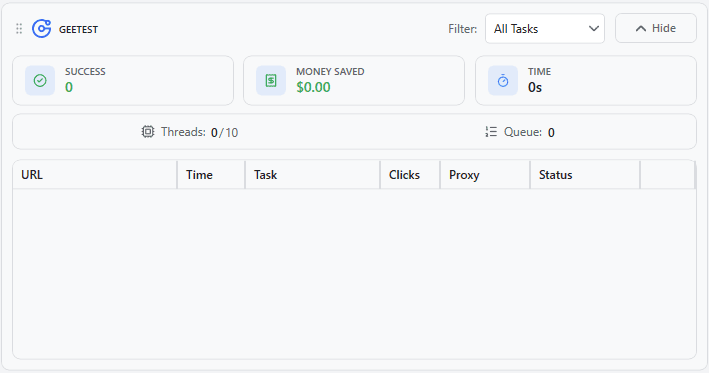Click the drag handle dots beside GEETEST
Screen dimensions: 709x373
[19, 29]
